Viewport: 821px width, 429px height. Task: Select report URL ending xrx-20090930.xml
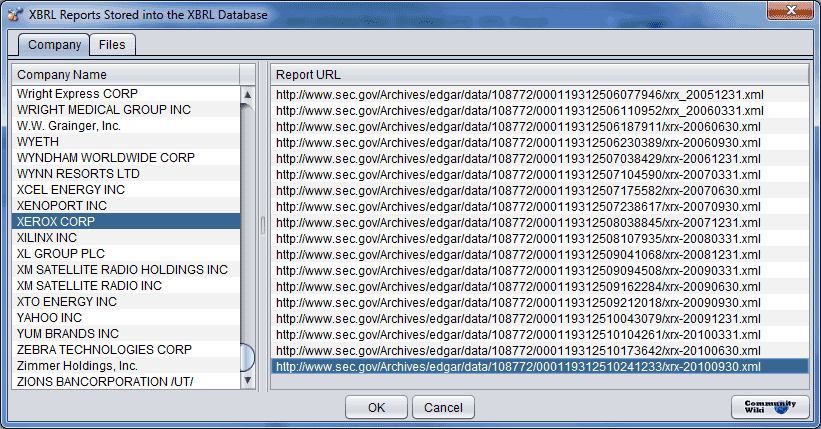(540, 302)
